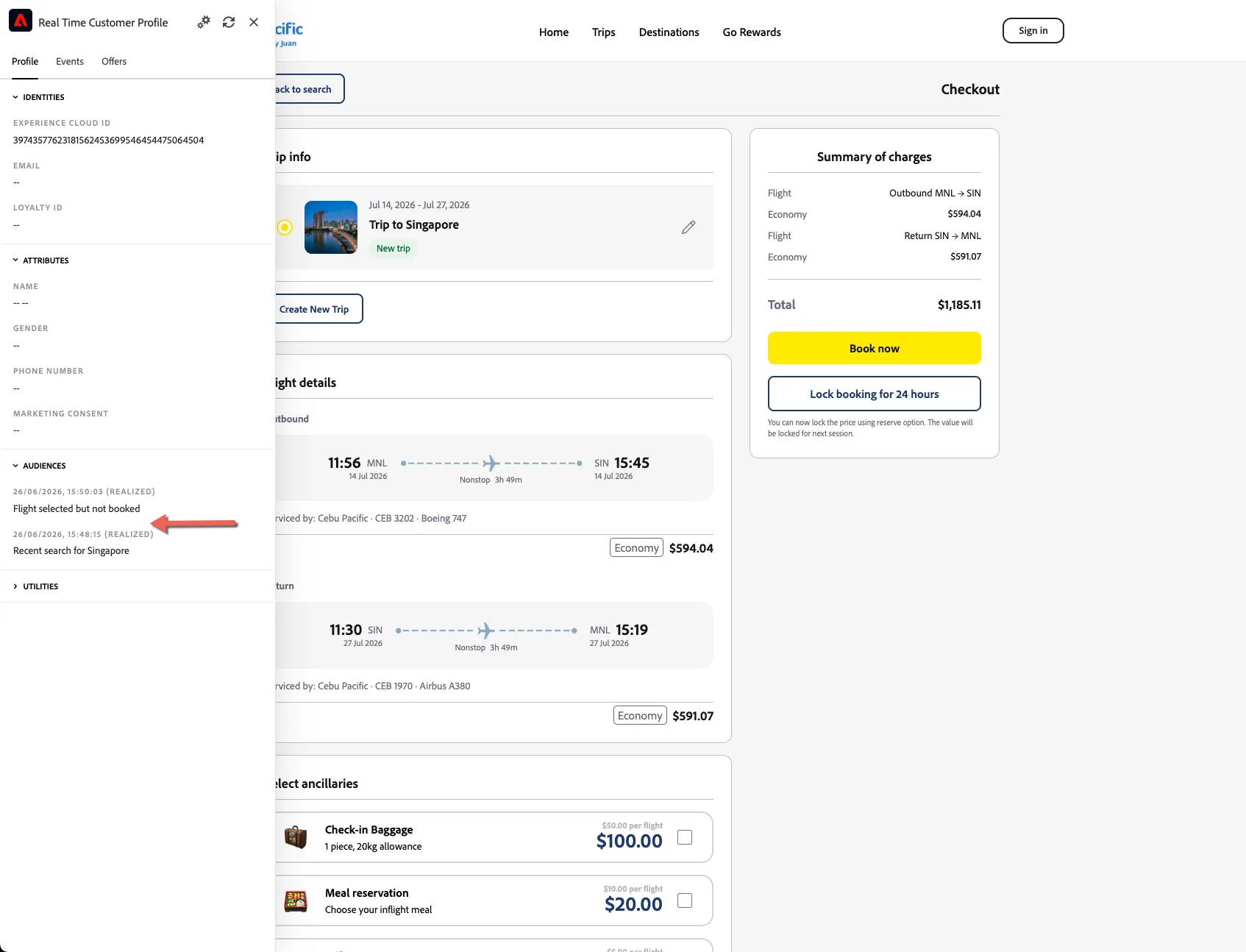
Task: Collapse the Attributes section
Action: (x=41, y=260)
